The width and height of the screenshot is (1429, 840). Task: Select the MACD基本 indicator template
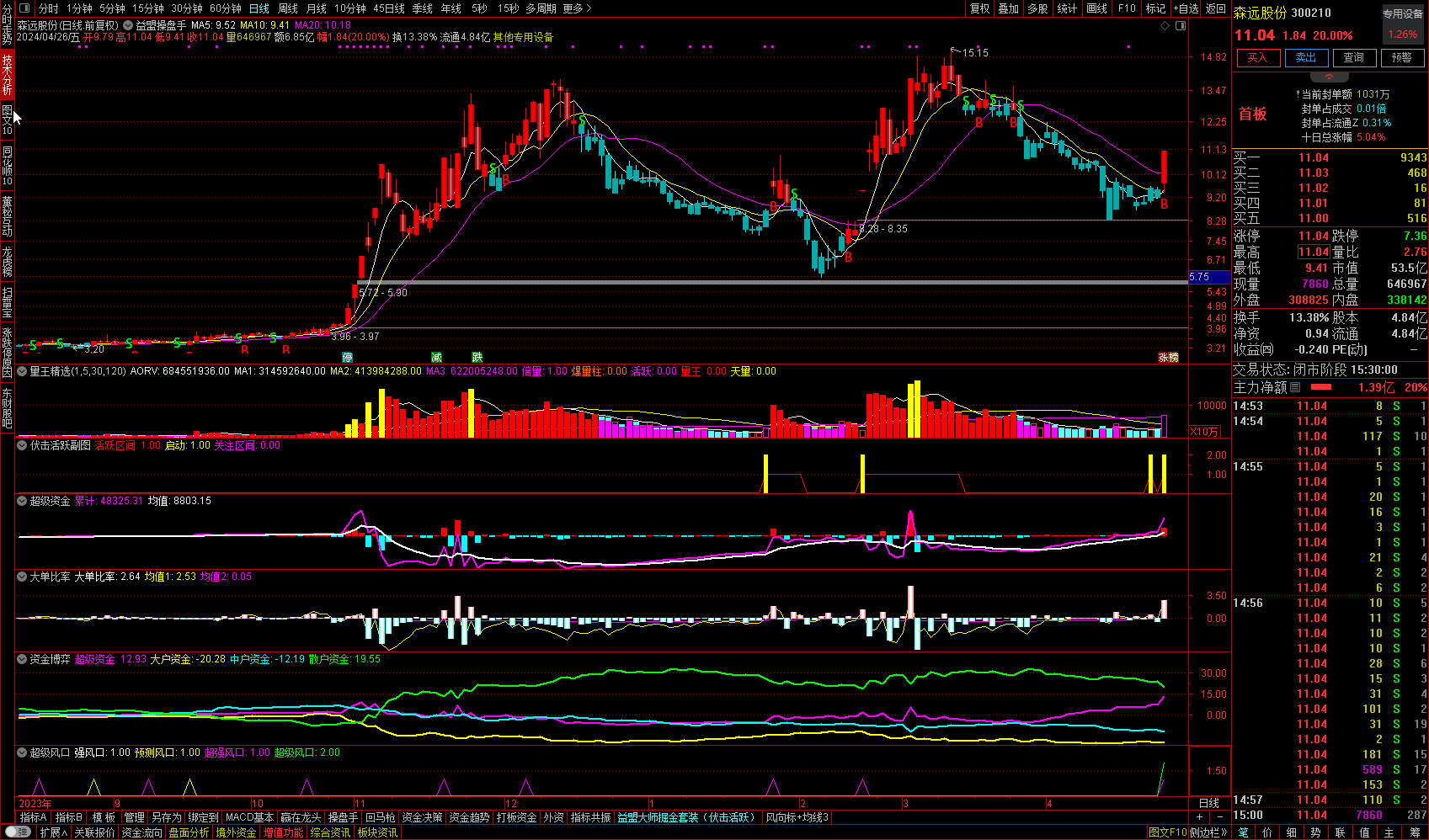tap(249, 817)
